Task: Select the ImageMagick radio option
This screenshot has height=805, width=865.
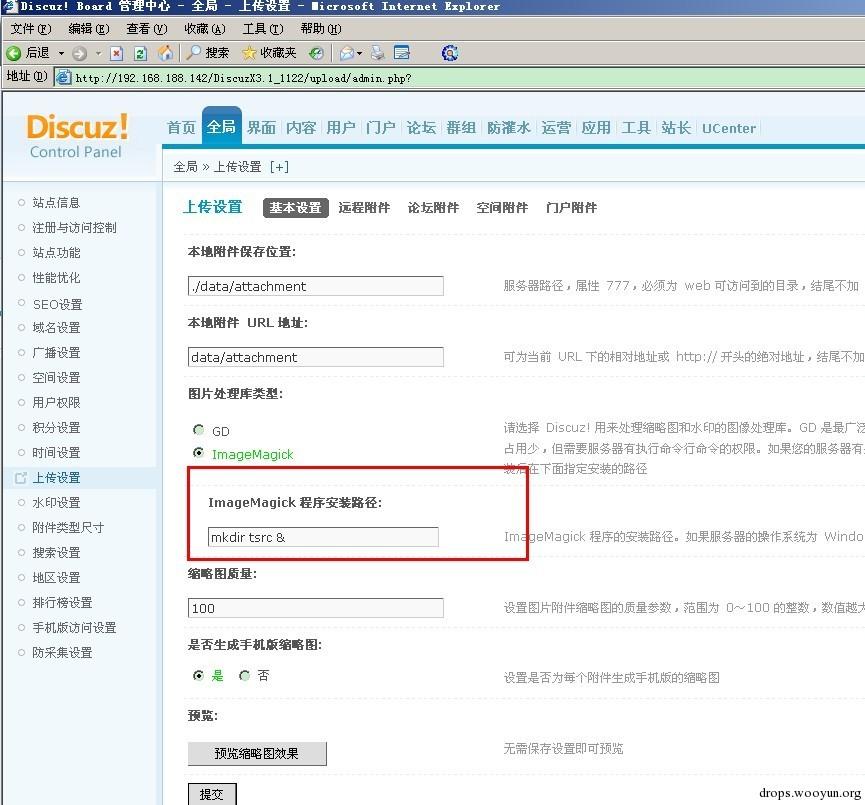Action: [198, 452]
